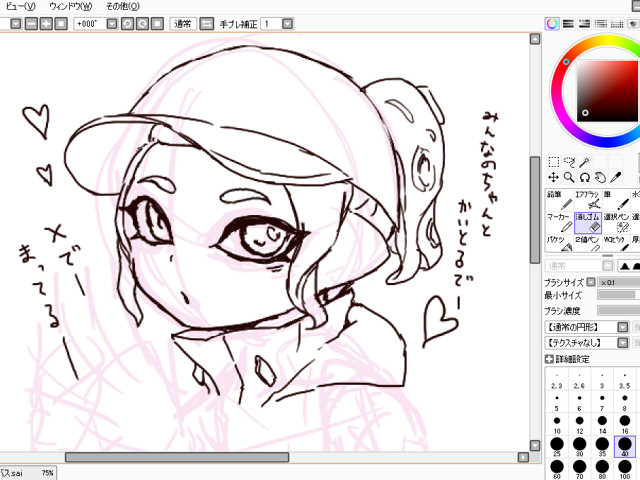The height and width of the screenshot is (480, 640).
Task: Open the 【テクスチャなし】 texture dropdown
Action: [622, 342]
